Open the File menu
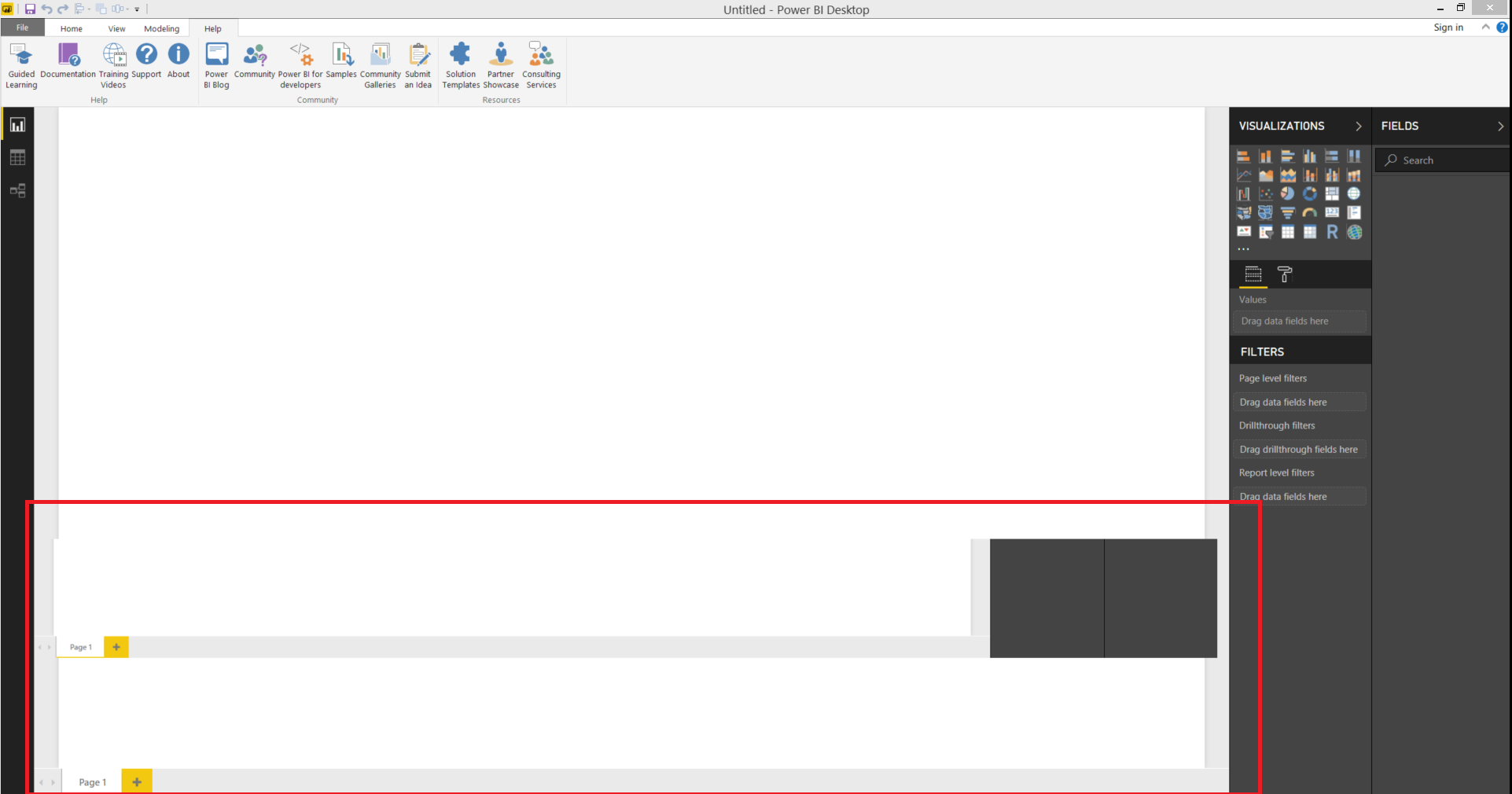 pos(22,28)
